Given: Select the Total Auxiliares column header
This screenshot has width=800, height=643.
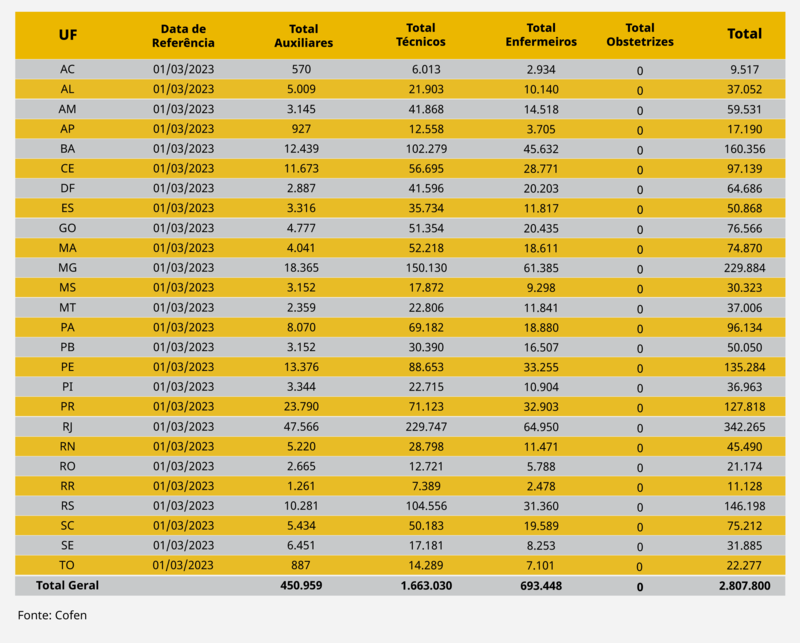Looking at the screenshot, I should click(x=304, y=36).
